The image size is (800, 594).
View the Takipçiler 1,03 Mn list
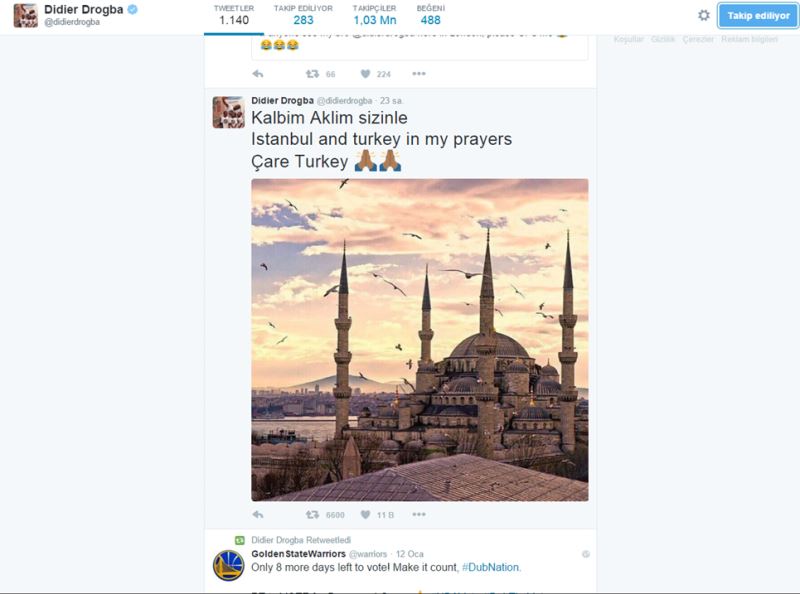click(x=374, y=15)
